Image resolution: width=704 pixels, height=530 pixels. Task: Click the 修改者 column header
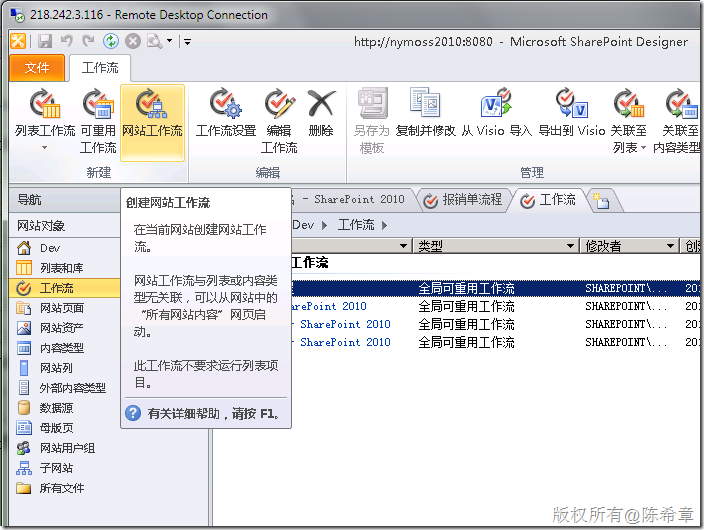pyautogui.click(x=629, y=246)
